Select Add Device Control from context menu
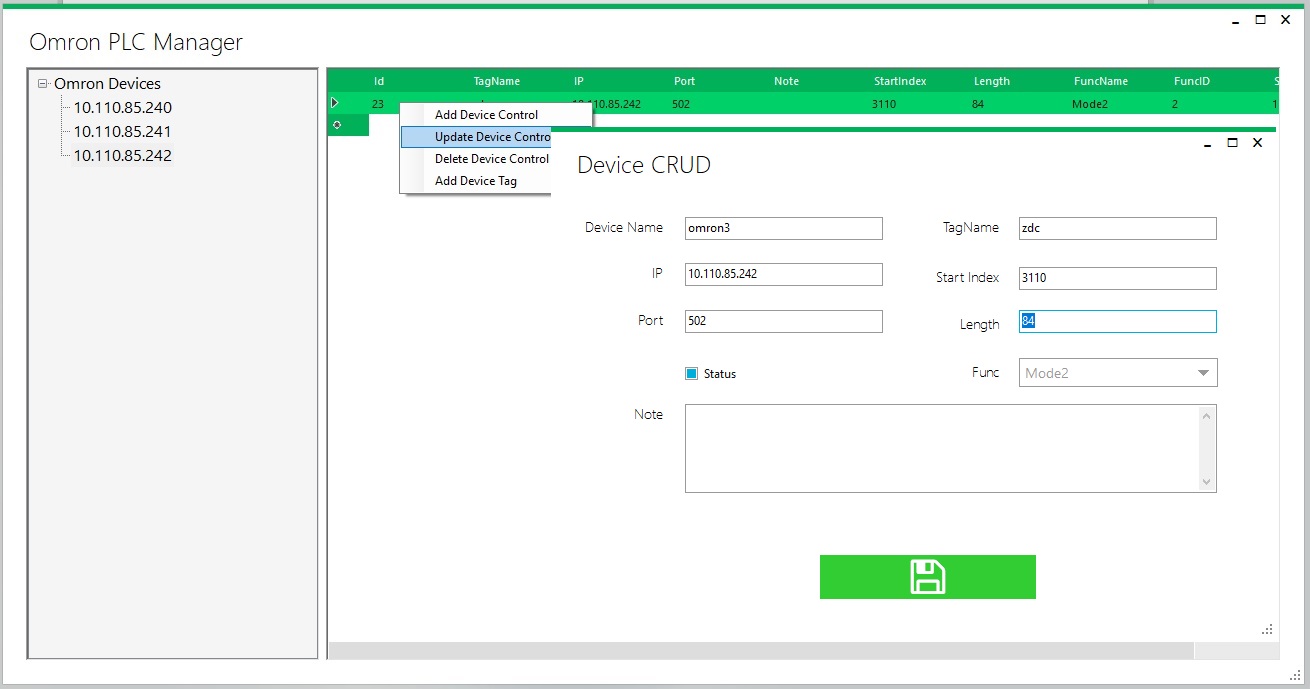The image size is (1310, 689). coord(486,115)
